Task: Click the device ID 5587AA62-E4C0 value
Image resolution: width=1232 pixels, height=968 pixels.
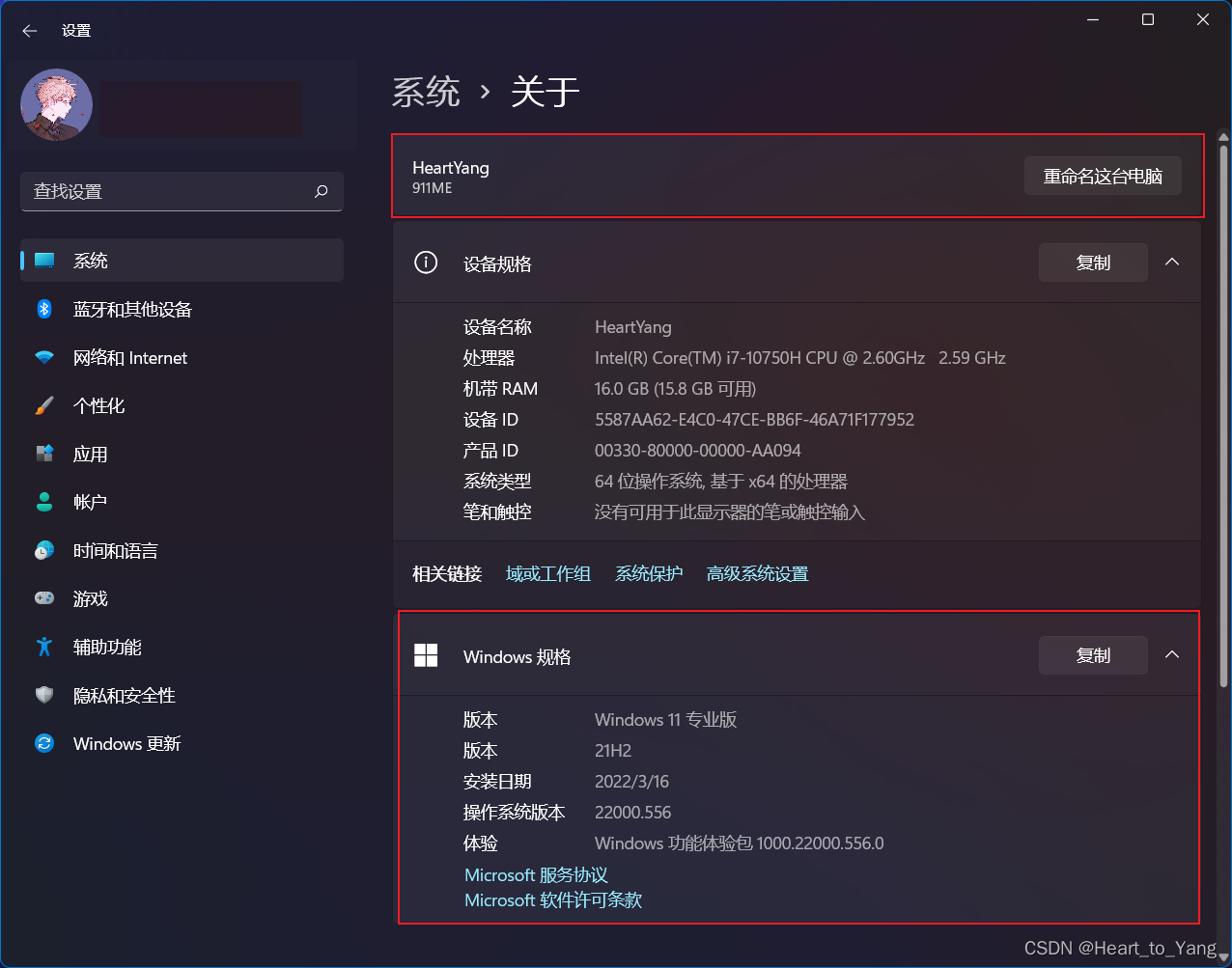Action: click(754, 420)
